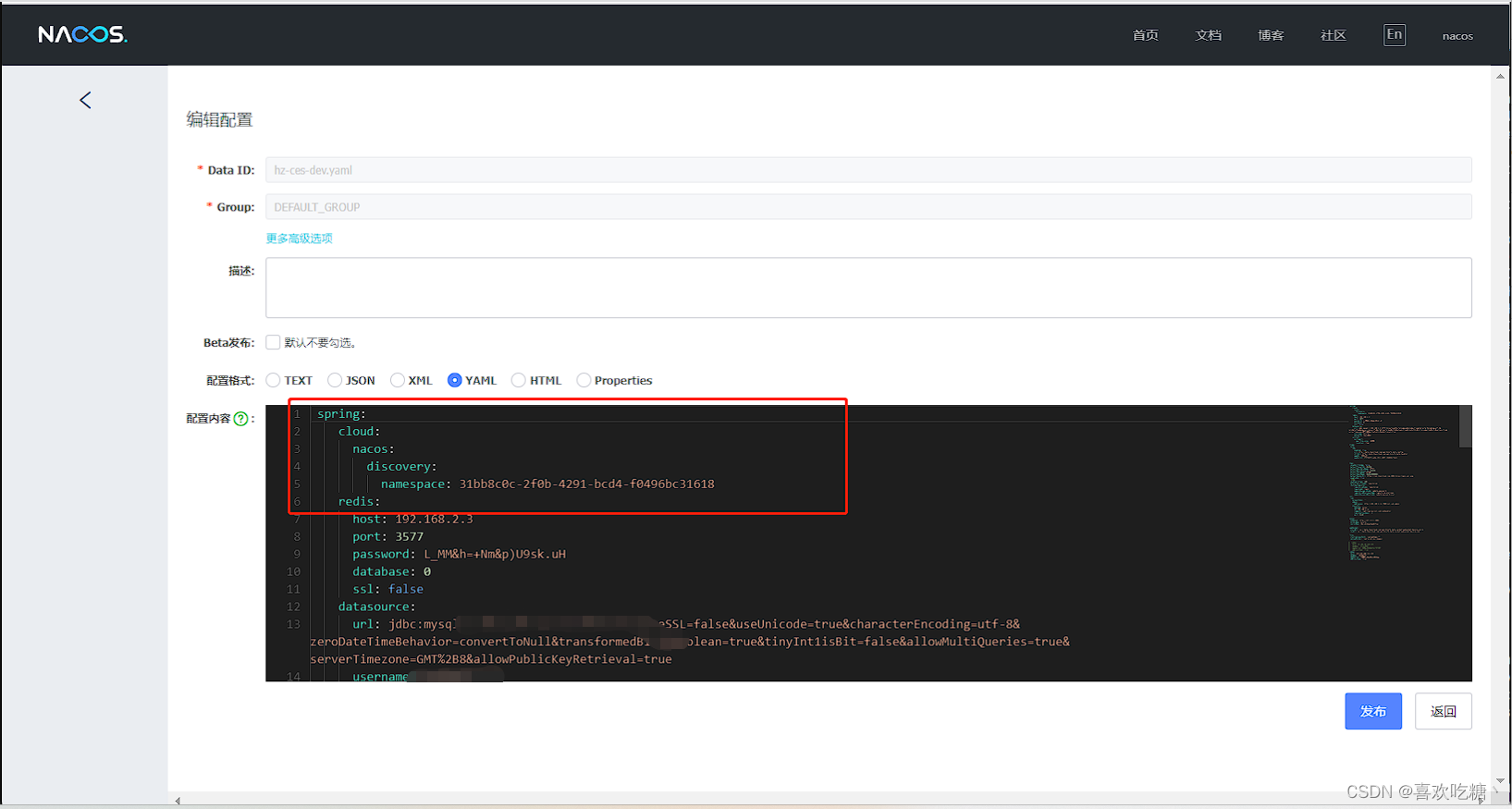Select the JSON format radio
The width and height of the screenshot is (1512, 809).
click(335, 380)
